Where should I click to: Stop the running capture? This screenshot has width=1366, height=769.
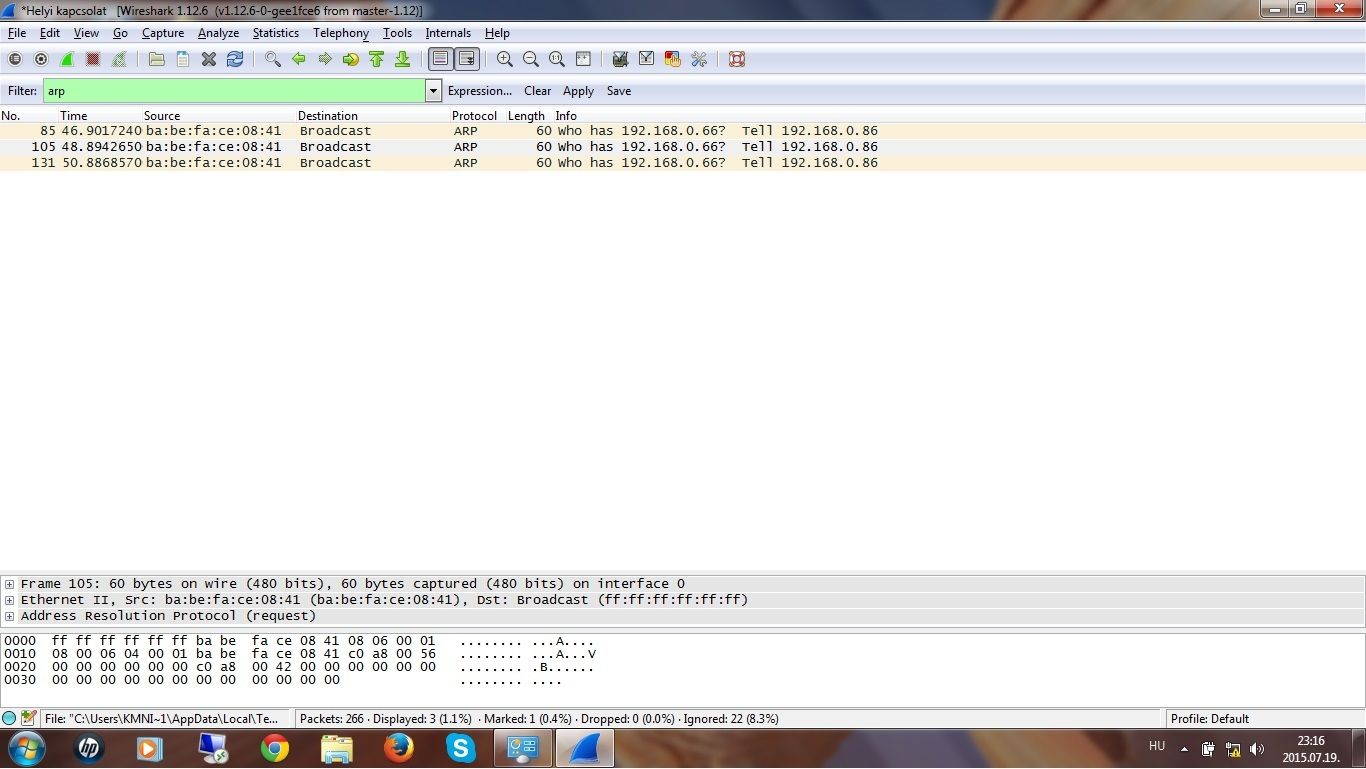(93, 59)
